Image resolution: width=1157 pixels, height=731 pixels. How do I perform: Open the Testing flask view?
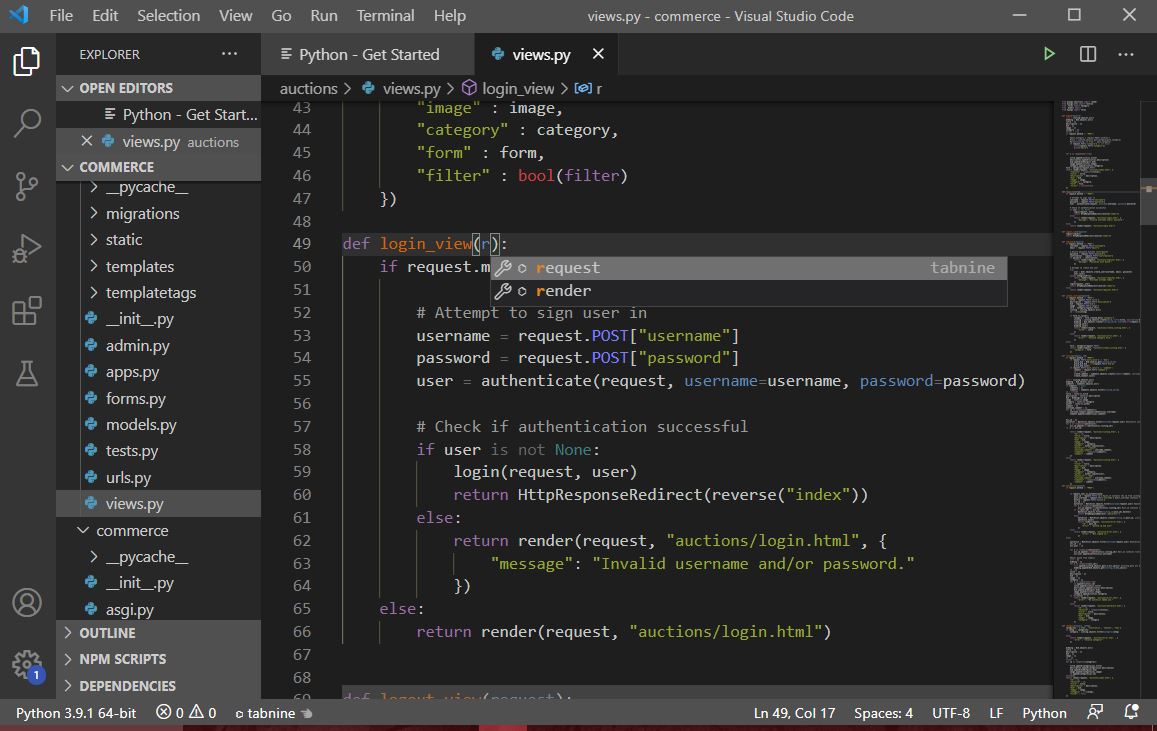pyautogui.click(x=27, y=373)
